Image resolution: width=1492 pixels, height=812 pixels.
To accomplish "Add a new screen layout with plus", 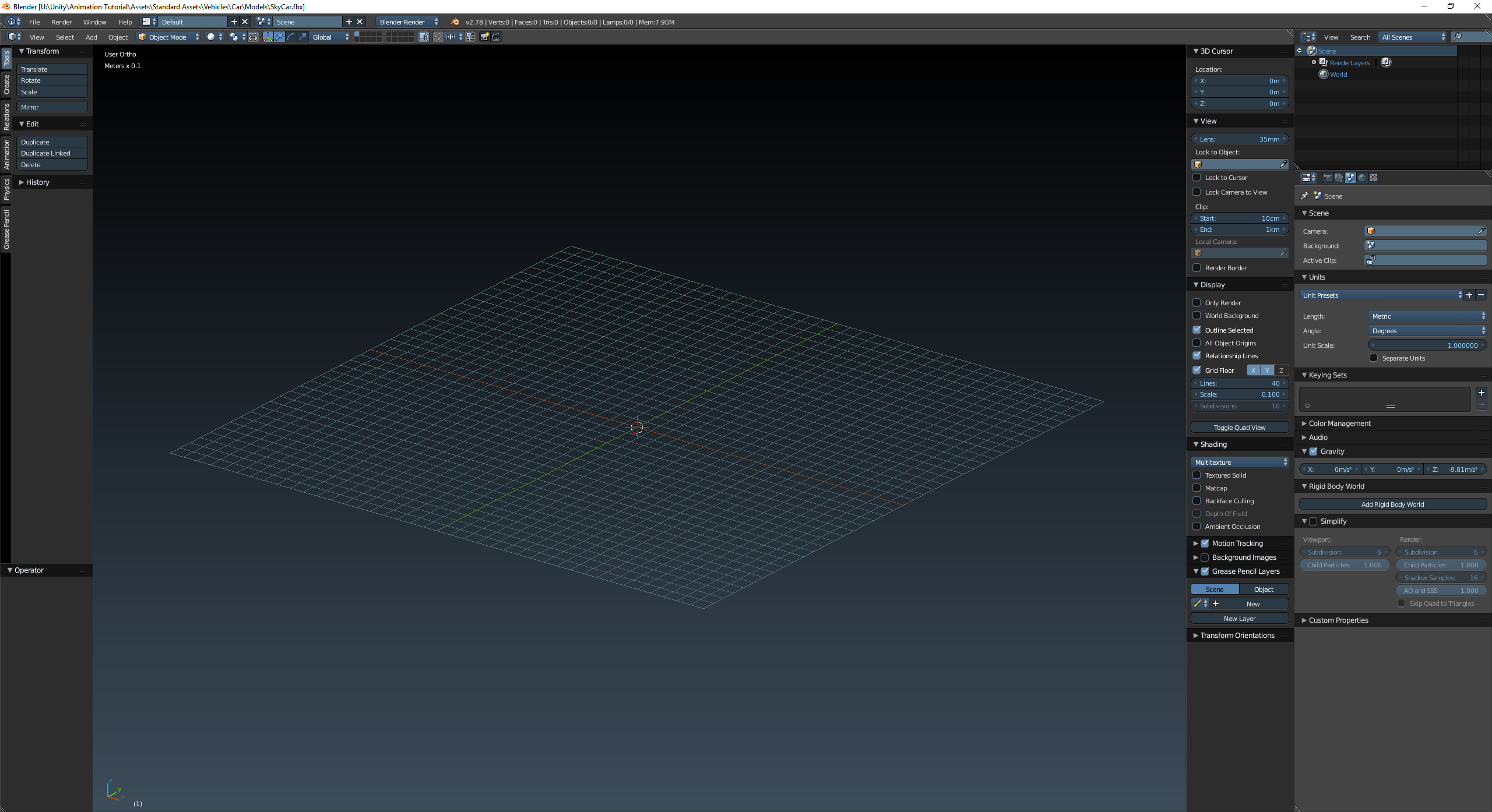I will (x=234, y=22).
